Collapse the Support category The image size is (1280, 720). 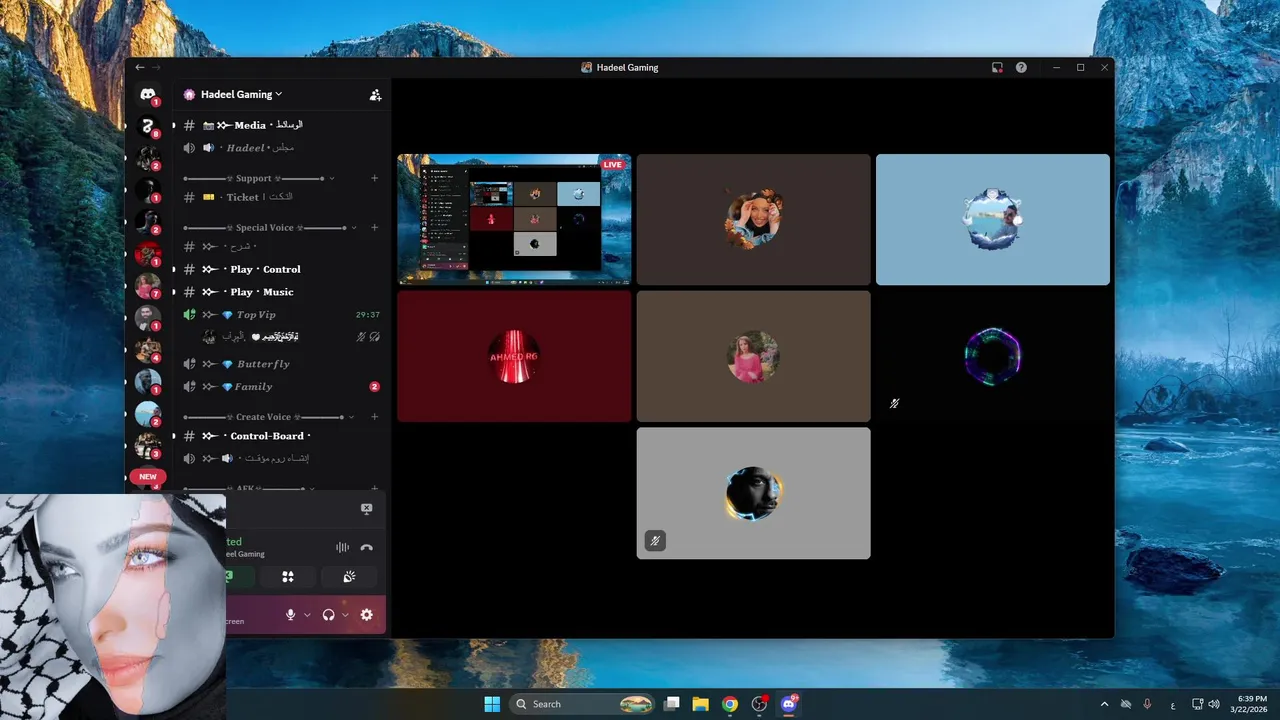(x=259, y=178)
